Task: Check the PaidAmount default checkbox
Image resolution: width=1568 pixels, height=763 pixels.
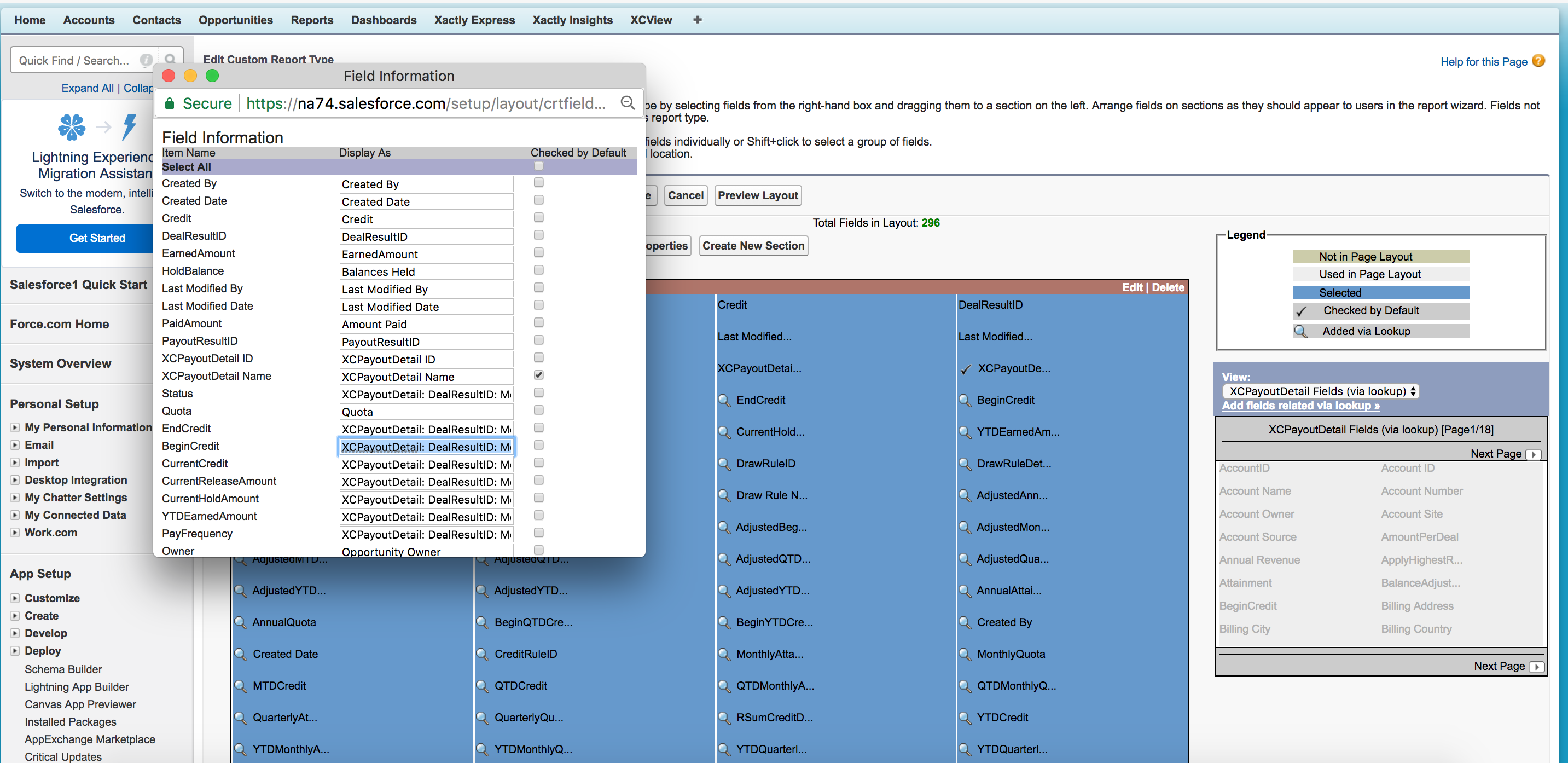Action: (x=539, y=323)
